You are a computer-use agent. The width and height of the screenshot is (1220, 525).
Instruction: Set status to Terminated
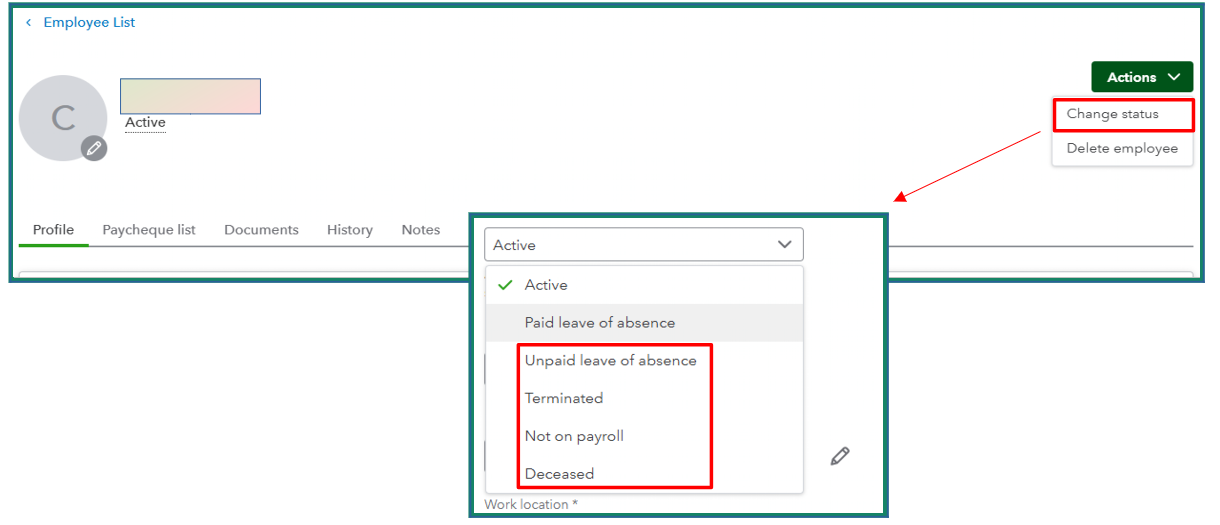[x=564, y=398]
